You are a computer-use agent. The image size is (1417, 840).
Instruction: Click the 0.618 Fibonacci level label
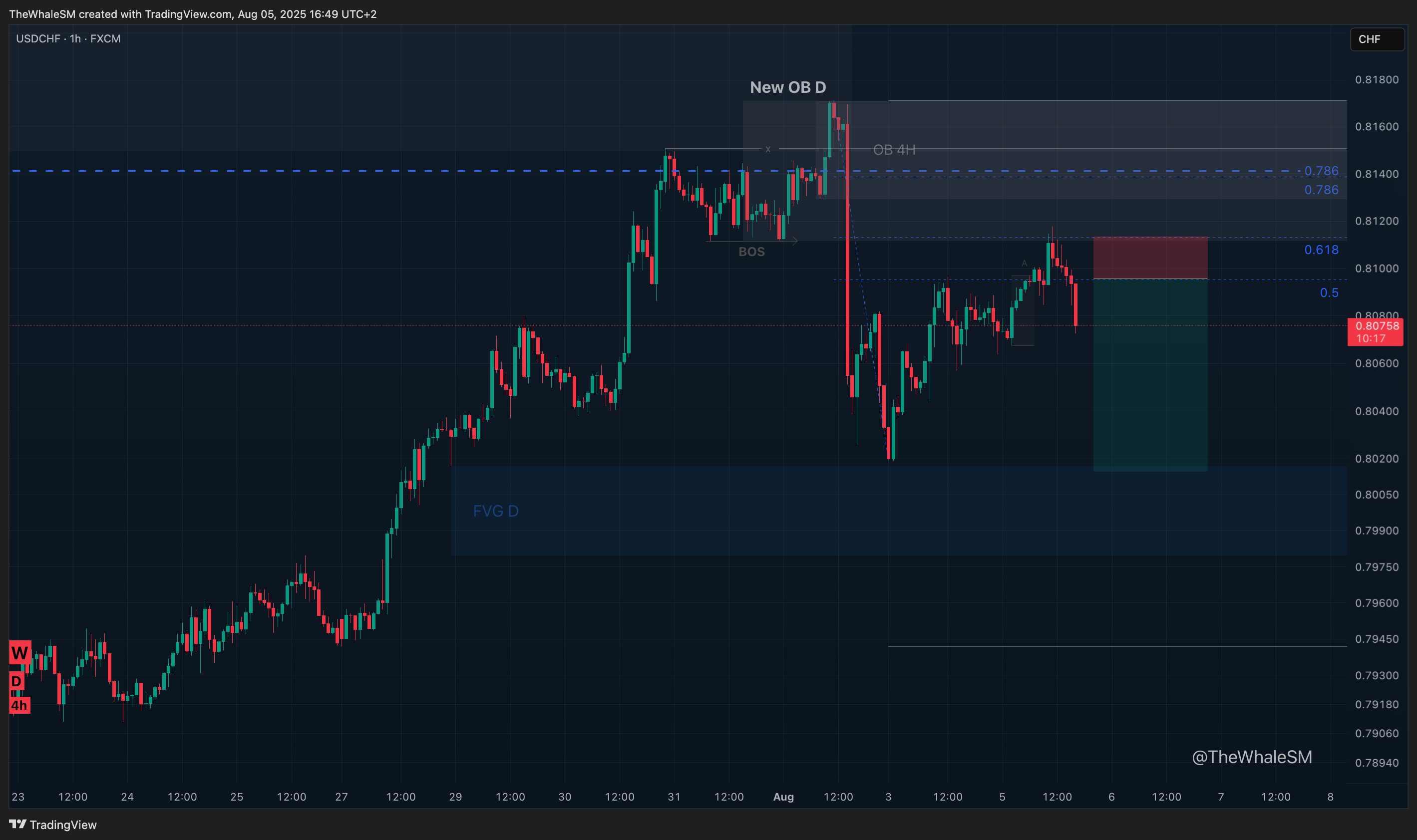coord(1321,250)
